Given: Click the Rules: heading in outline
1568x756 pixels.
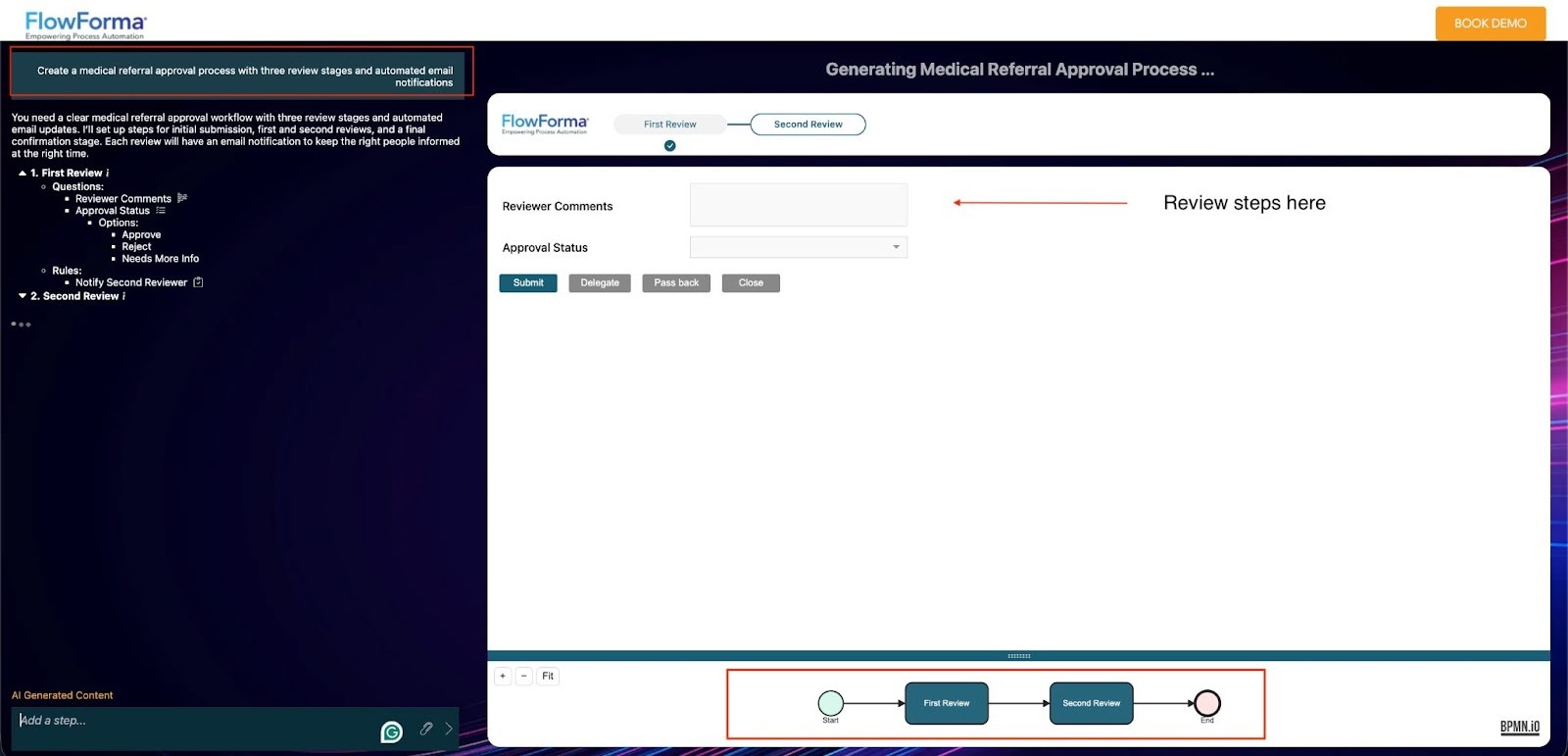Looking at the screenshot, I should click(67, 271).
